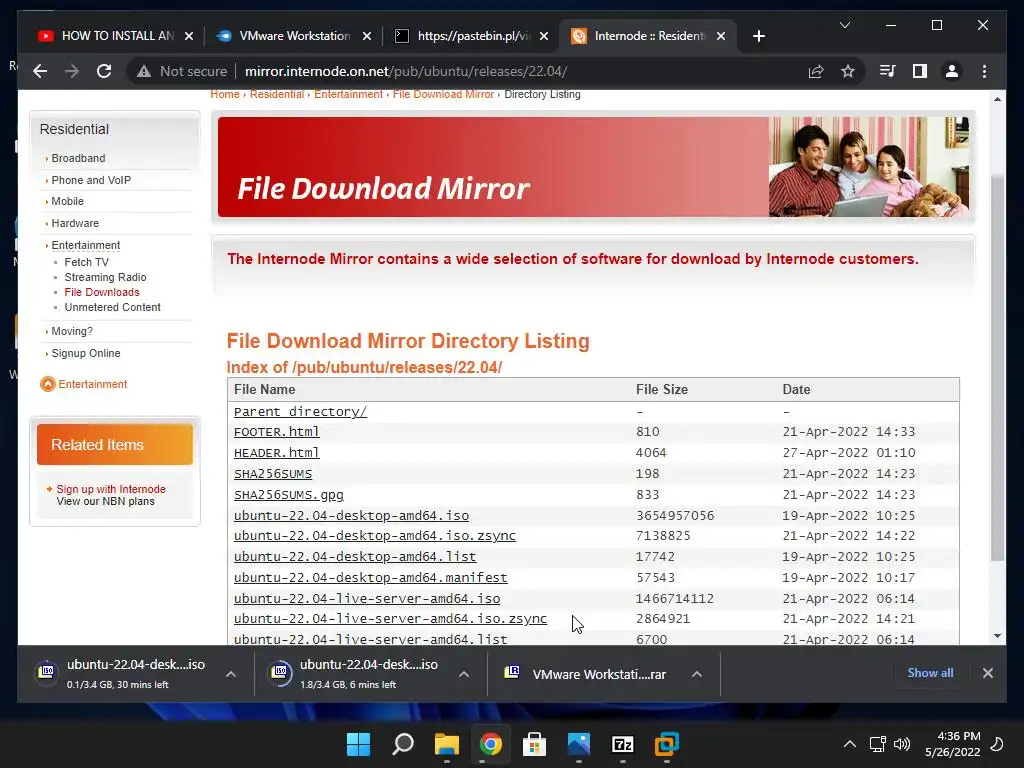The image size is (1024, 768).
Task: Click the Not secure warning icon
Action: coord(144,71)
